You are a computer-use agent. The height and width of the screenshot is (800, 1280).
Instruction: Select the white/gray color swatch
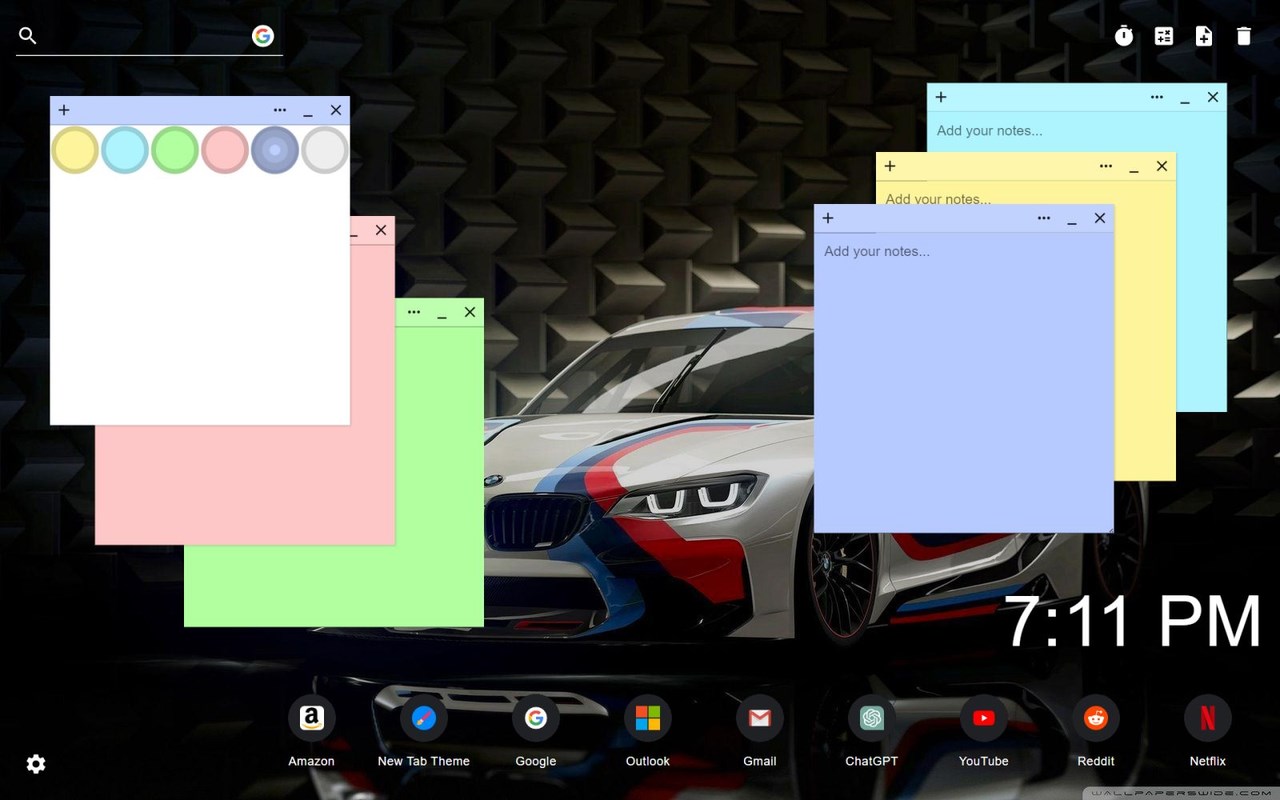pos(325,150)
